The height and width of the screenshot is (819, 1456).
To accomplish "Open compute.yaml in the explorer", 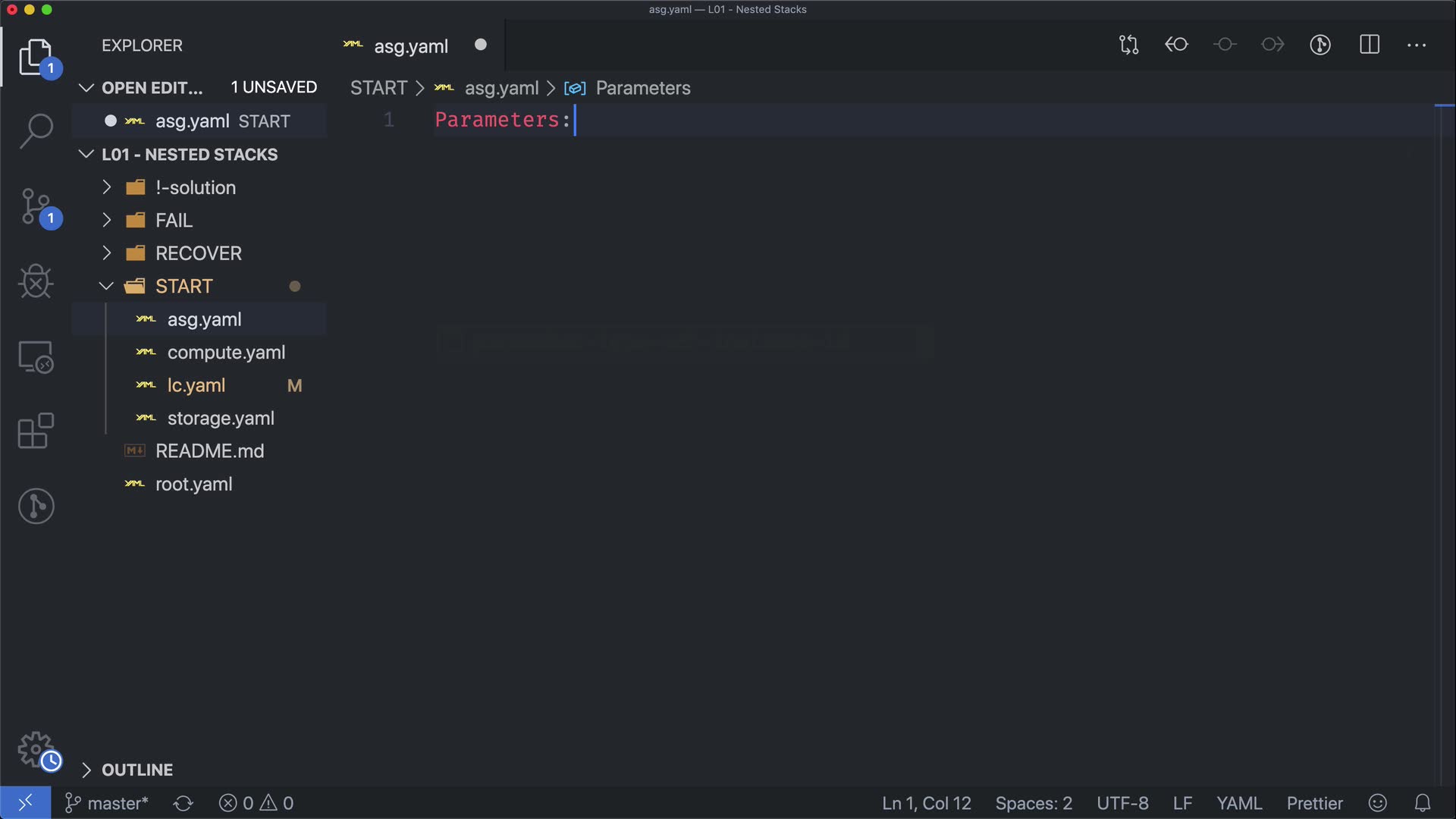I will click(226, 353).
